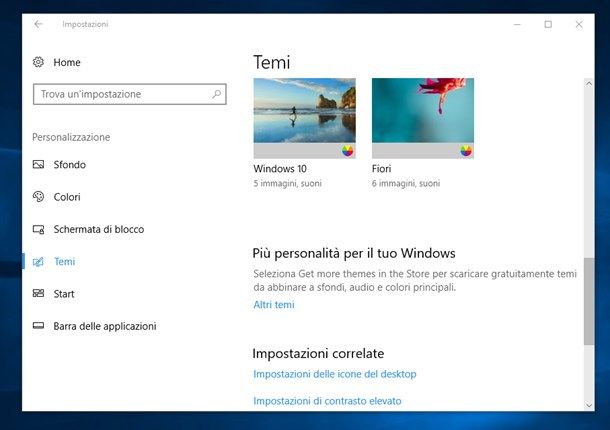
Task: Click the 'Temi' page title
Action: pos(272,62)
